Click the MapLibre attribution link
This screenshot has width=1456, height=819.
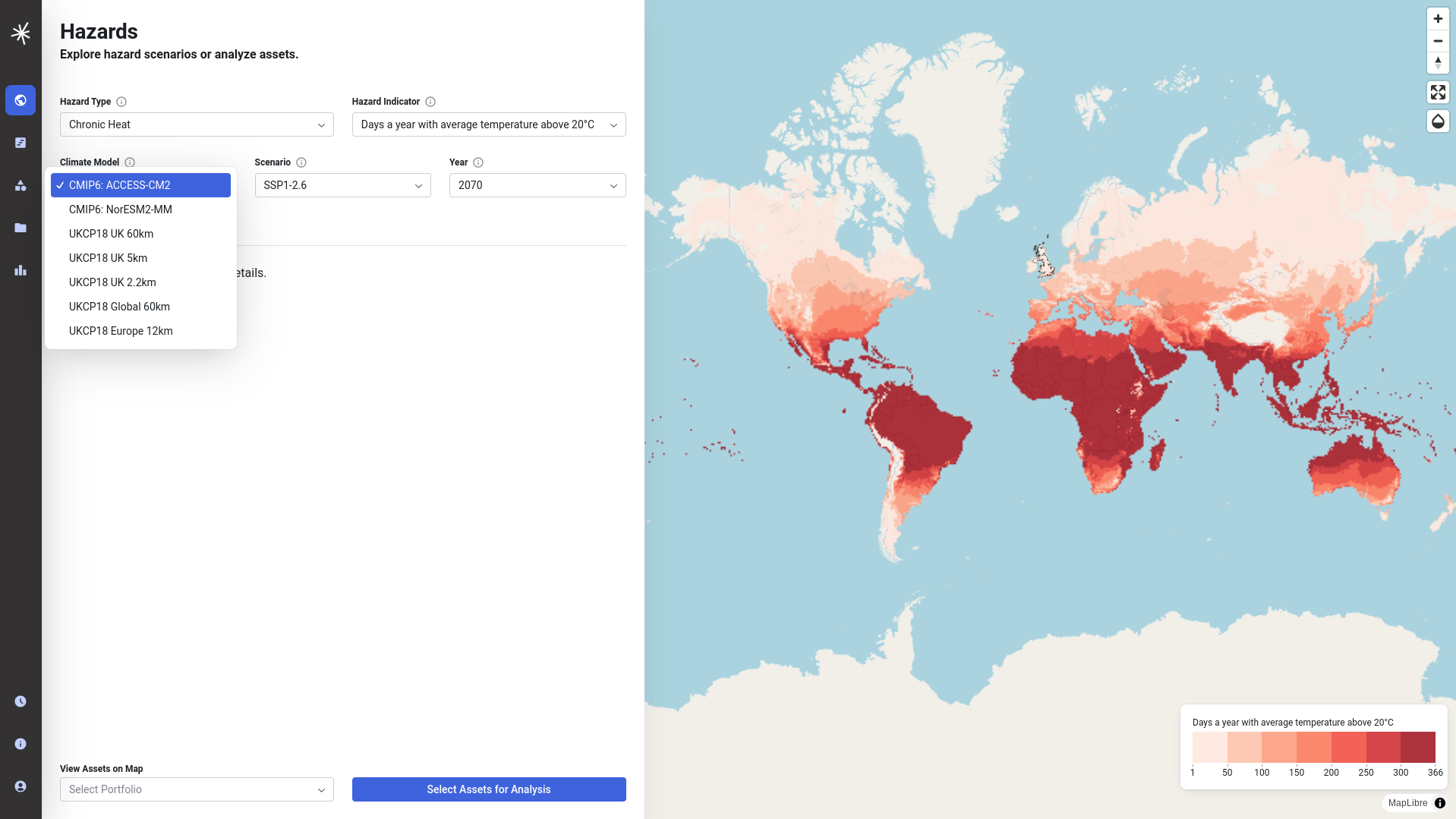tap(1407, 803)
